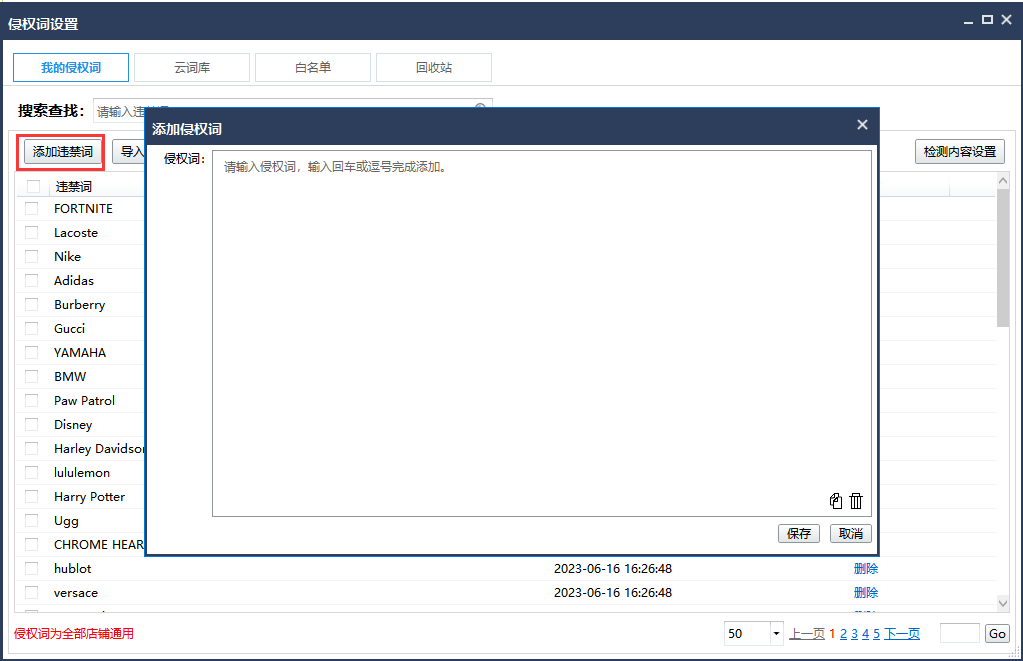Switch to 我的侵权词 tab
The image size is (1023, 661).
click(x=71, y=68)
